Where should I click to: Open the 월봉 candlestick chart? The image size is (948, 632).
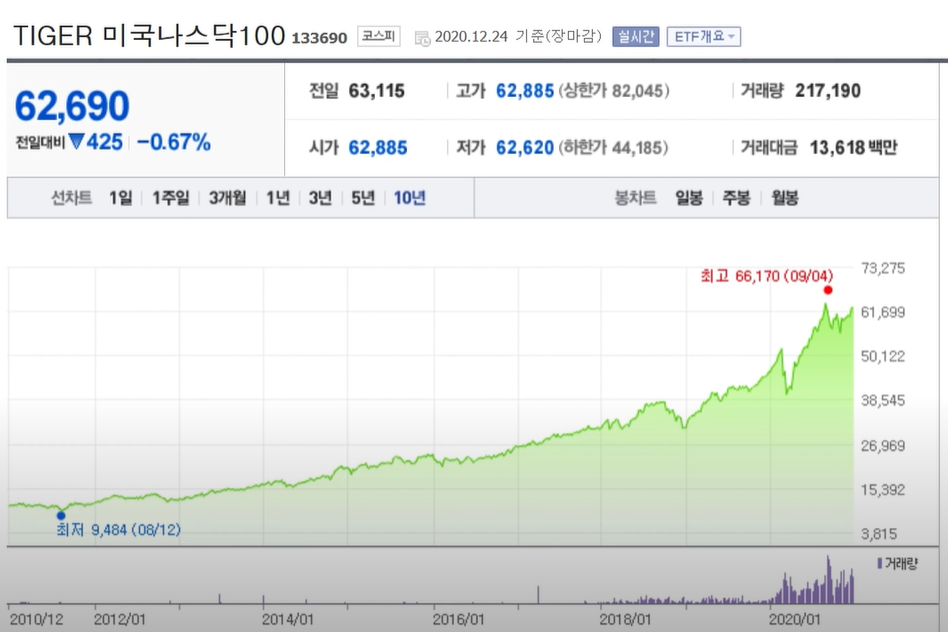point(785,198)
